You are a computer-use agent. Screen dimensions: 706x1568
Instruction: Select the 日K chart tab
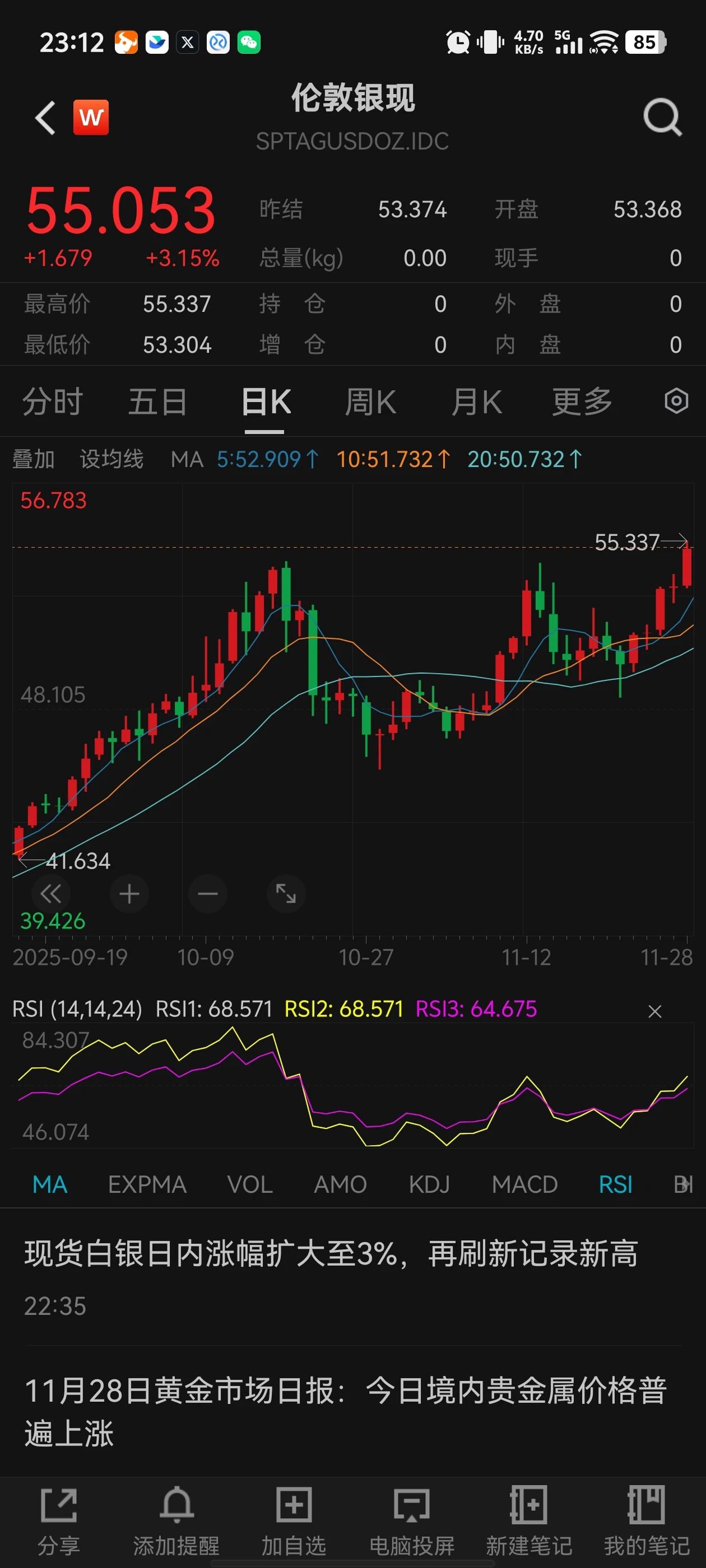click(x=266, y=402)
